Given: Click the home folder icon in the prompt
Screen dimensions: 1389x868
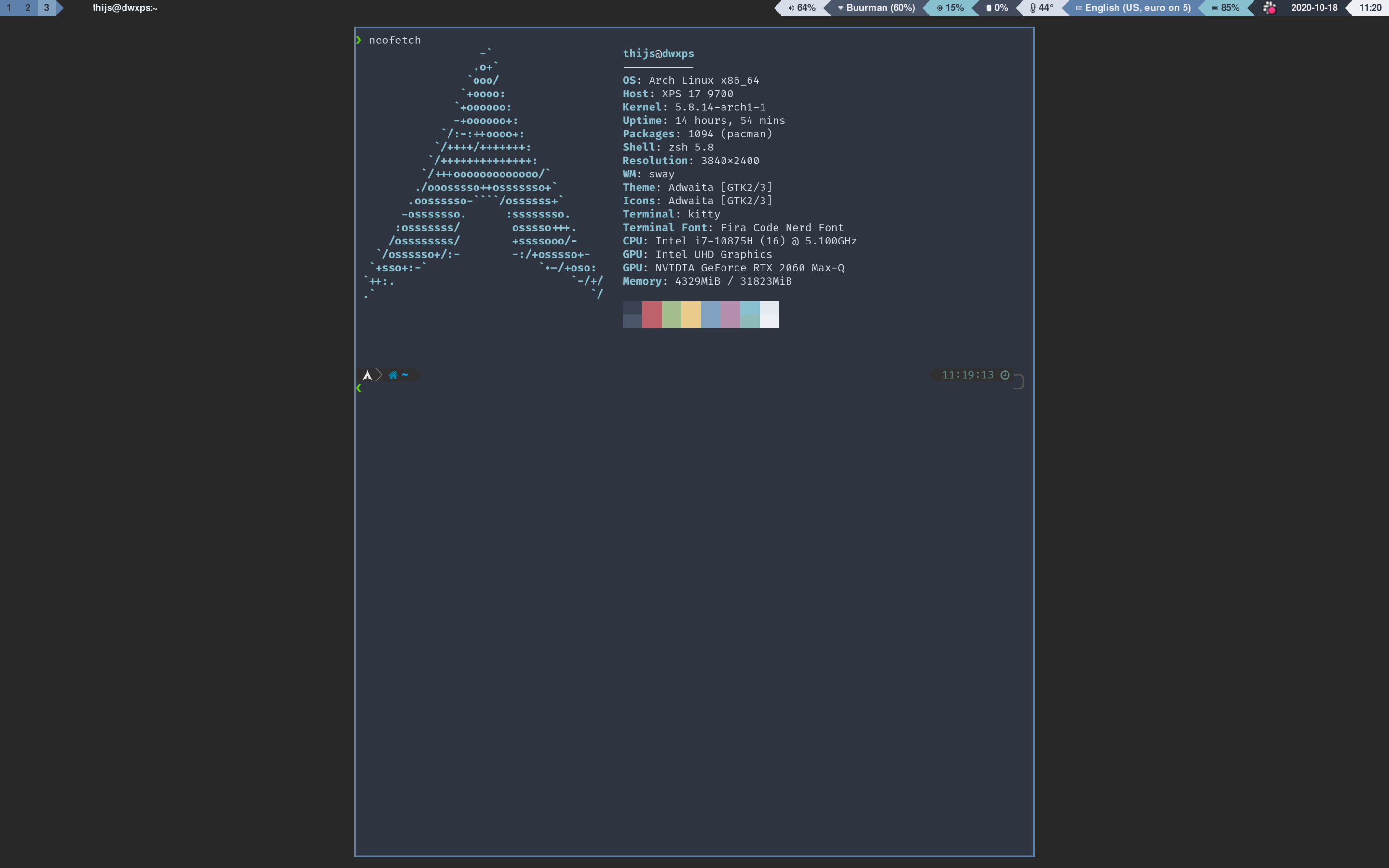Looking at the screenshot, I should click(x=393, y=376).
